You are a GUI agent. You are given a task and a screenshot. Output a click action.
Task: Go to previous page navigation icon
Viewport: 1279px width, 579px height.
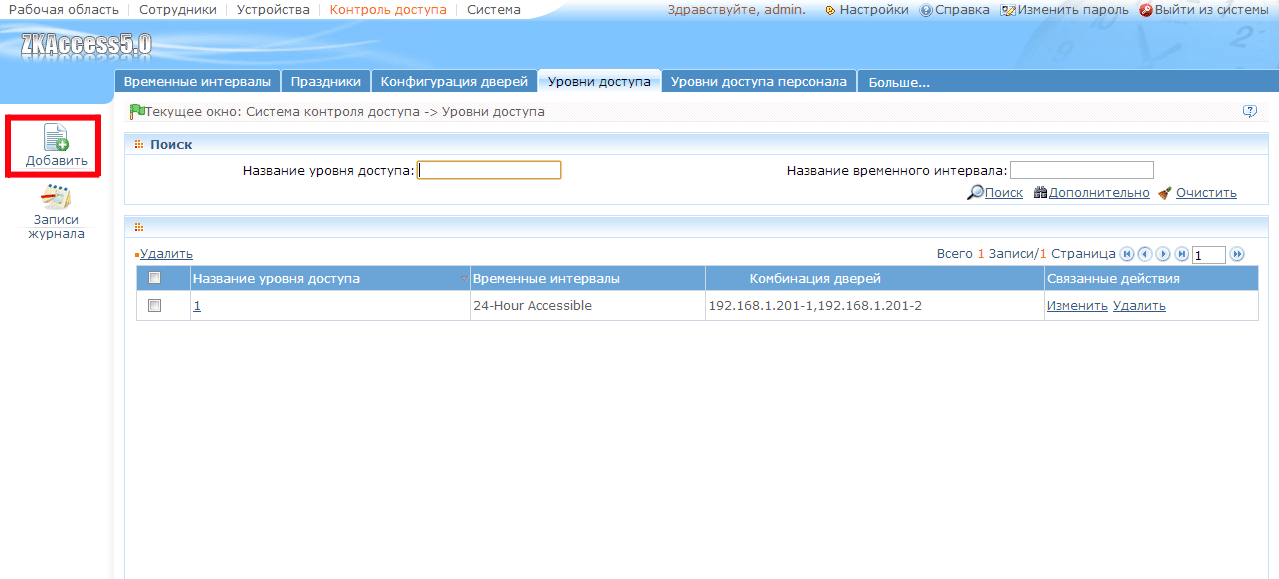[x=1145, y=254]
